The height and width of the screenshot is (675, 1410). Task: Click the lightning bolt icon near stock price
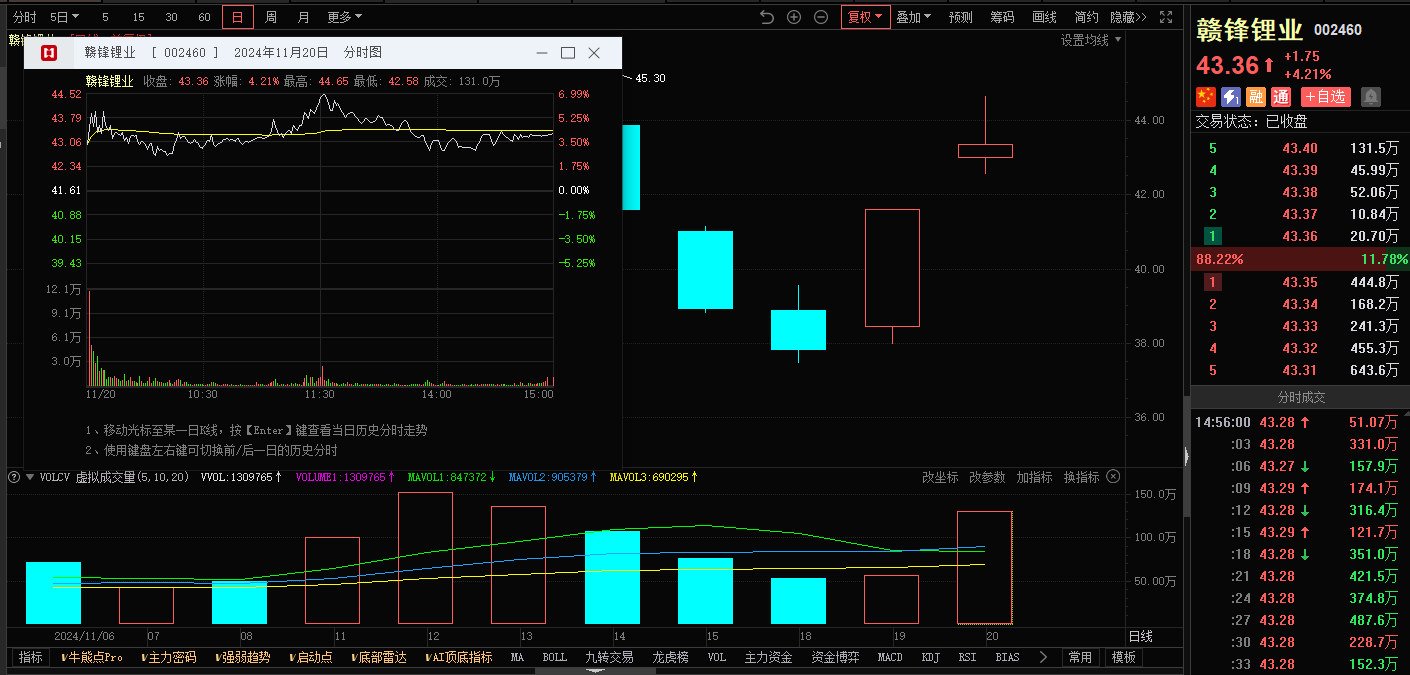[1231, 97]
